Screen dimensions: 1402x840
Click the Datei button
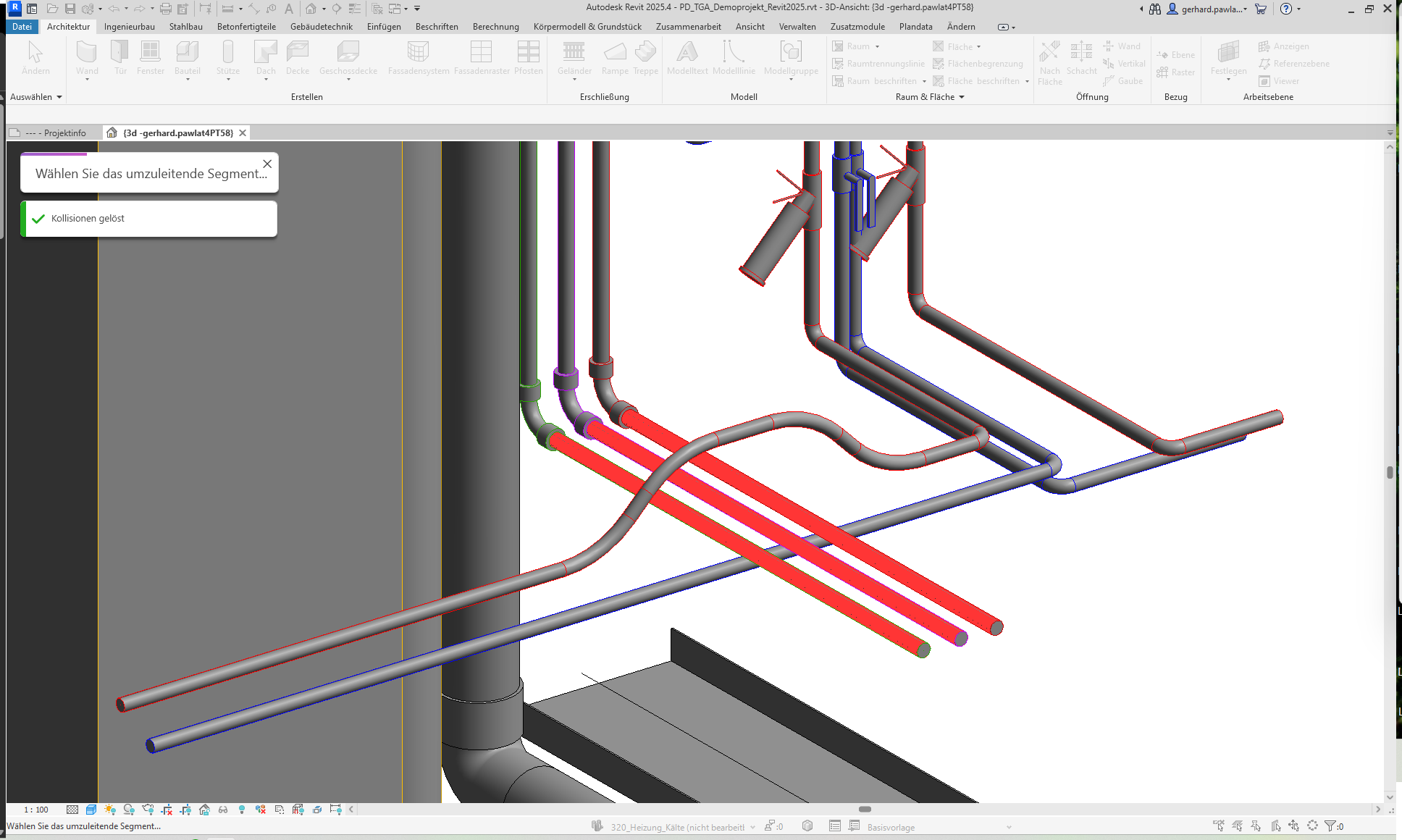pos(22,27)
